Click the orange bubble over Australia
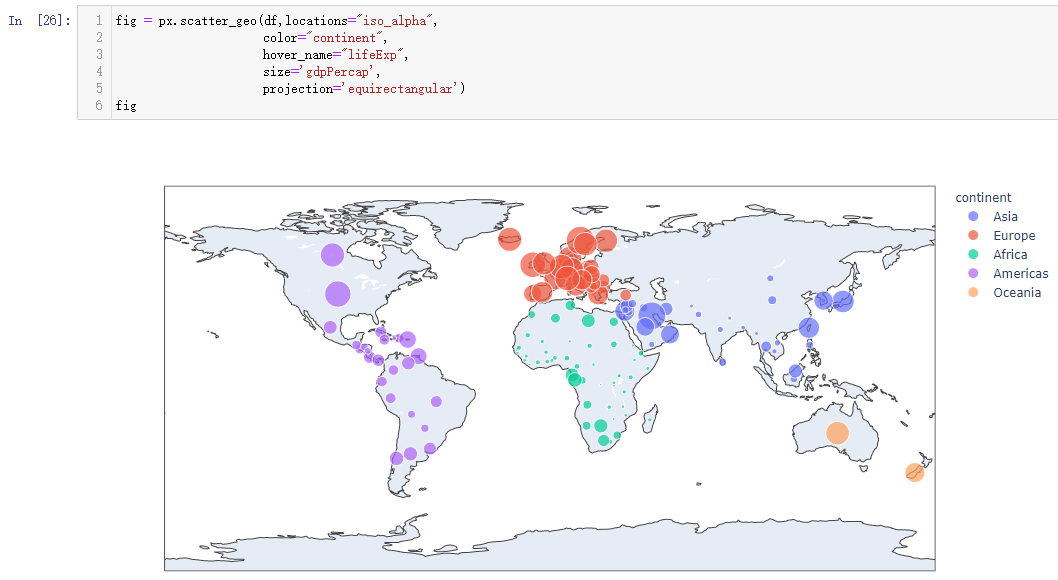The image size is (1058, 580). (837, 433)
